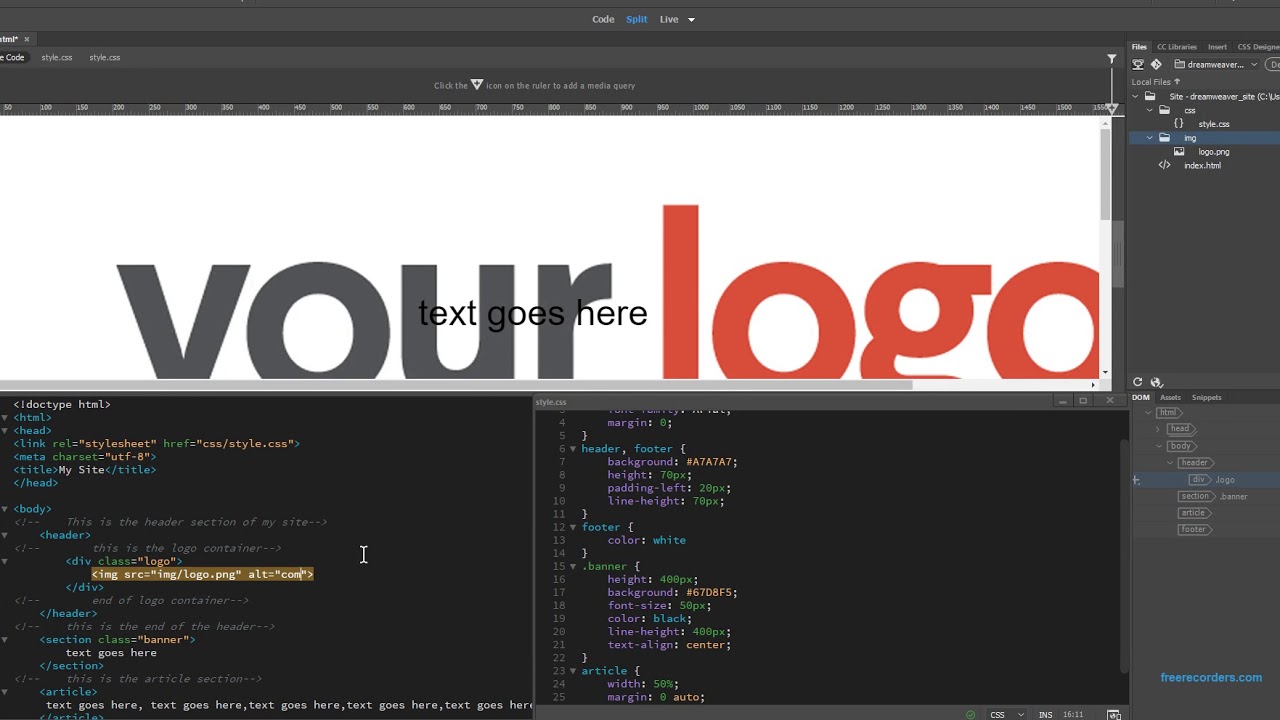Select the footer DOM element
Screen dimensions: 1280x720
pos(1194,530)
